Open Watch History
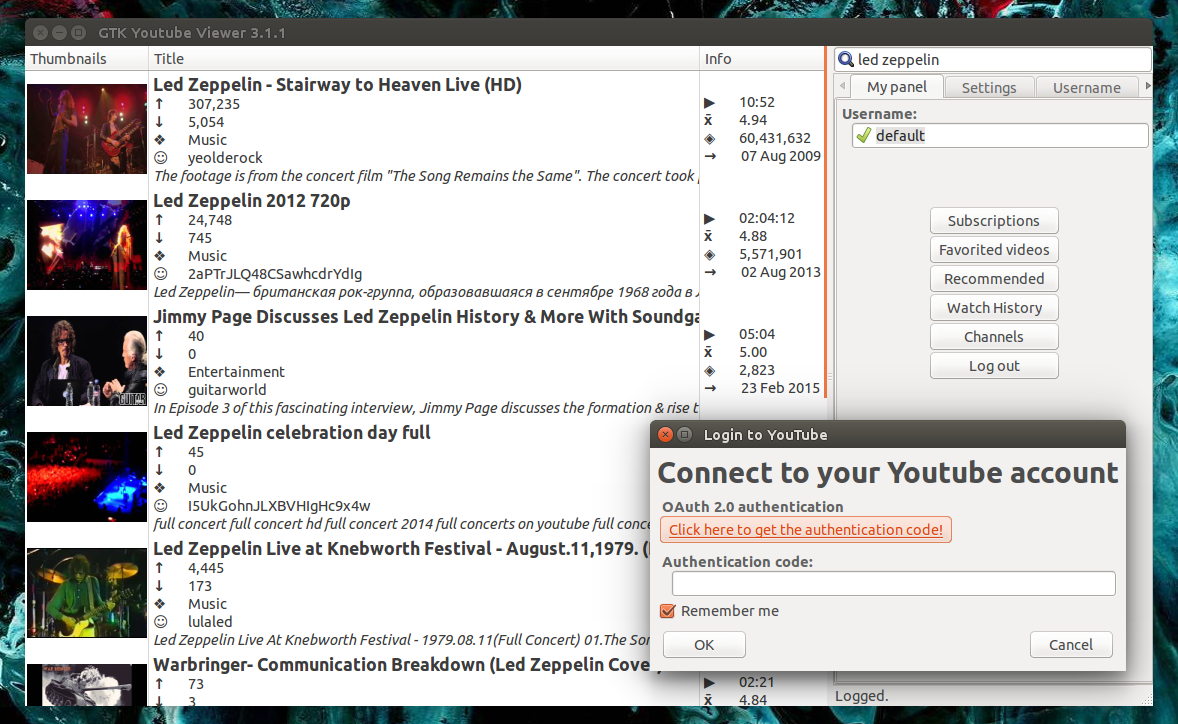 click(994, 308)
